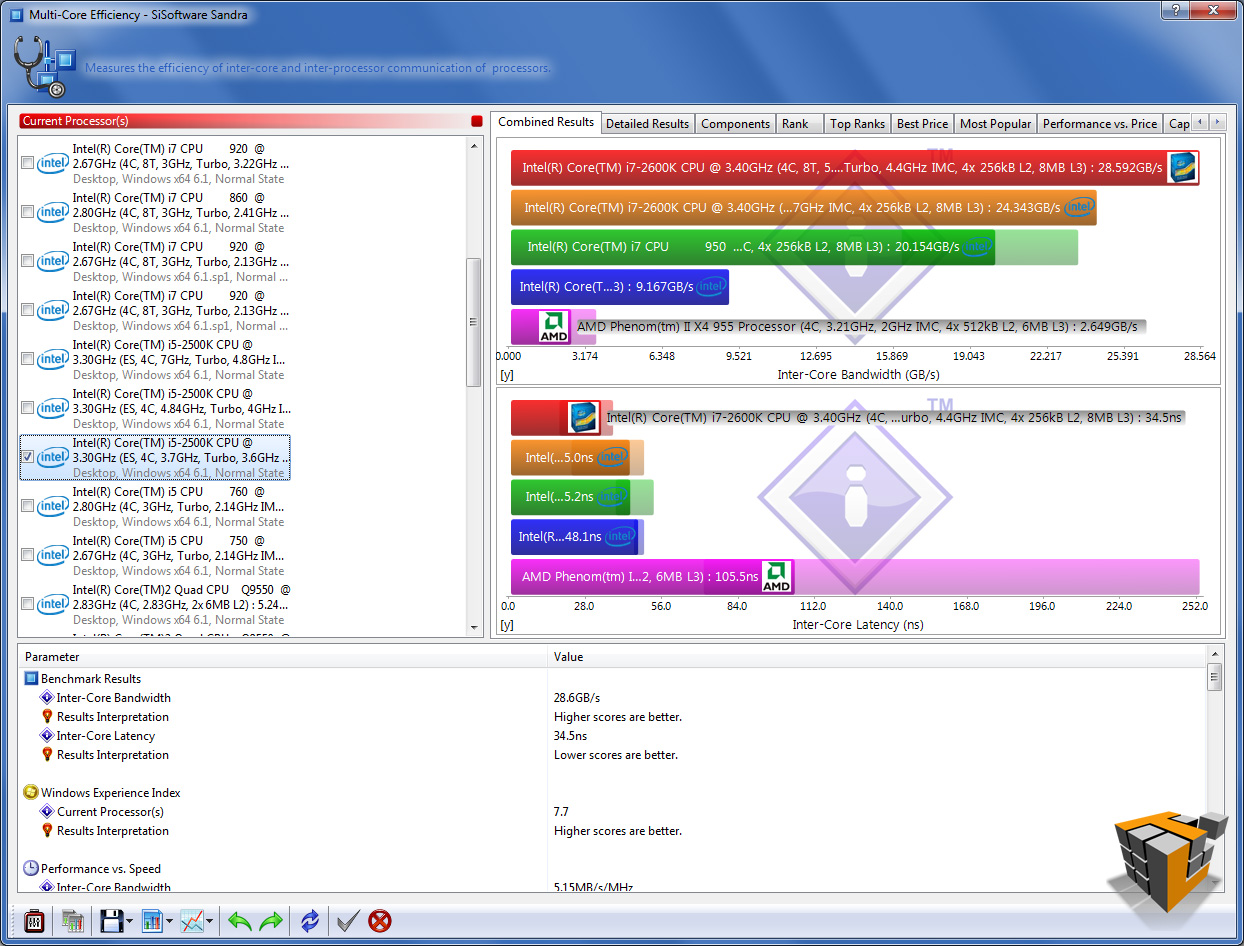1244x946 pixels.
Task: Click the Intel logo beside Core i7 860
Action: (x=53, y=213)
